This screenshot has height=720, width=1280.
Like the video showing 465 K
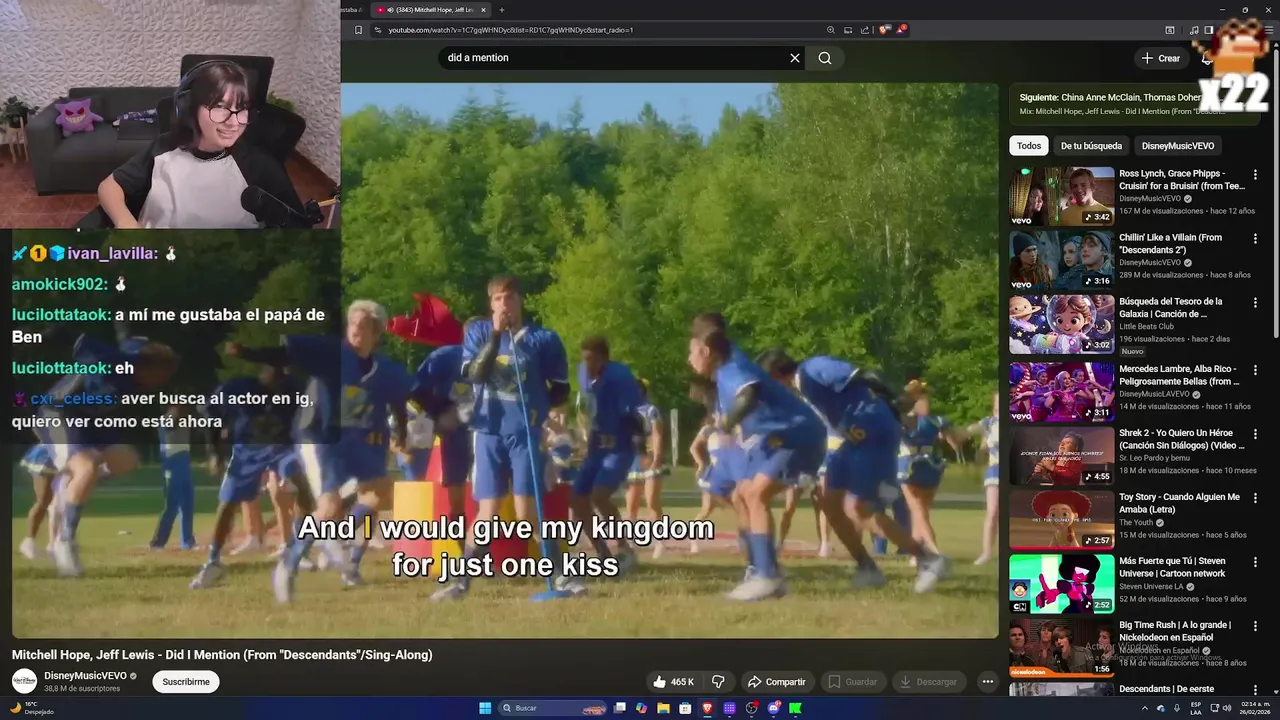coord(673,682)
